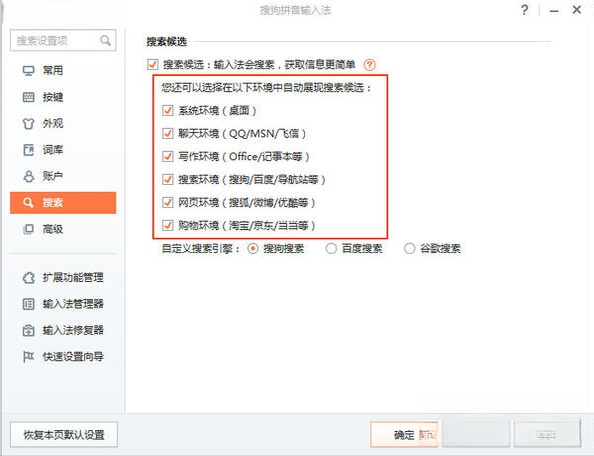This screenshot has height=456, width=594.
Task: Click the magnifier icon in search settings box
Action: coord(105,40)
